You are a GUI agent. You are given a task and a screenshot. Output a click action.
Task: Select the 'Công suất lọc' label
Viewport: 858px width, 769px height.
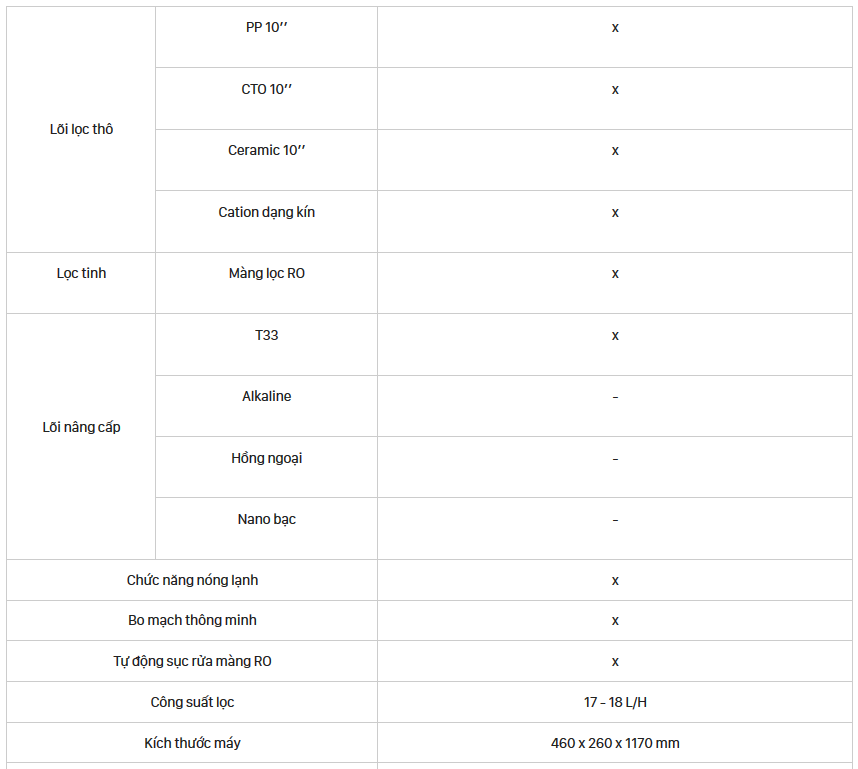tap(192, 702)
